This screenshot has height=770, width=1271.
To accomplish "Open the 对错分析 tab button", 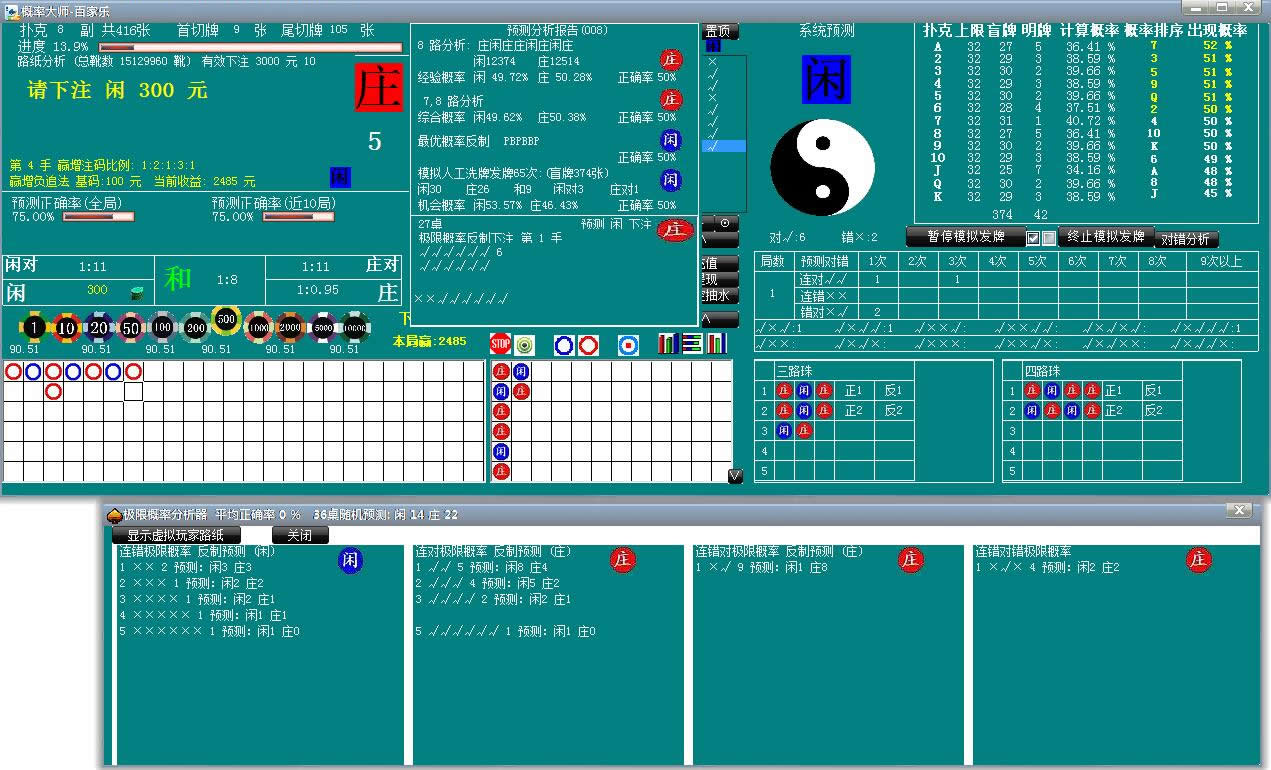I will point(1187,240).
